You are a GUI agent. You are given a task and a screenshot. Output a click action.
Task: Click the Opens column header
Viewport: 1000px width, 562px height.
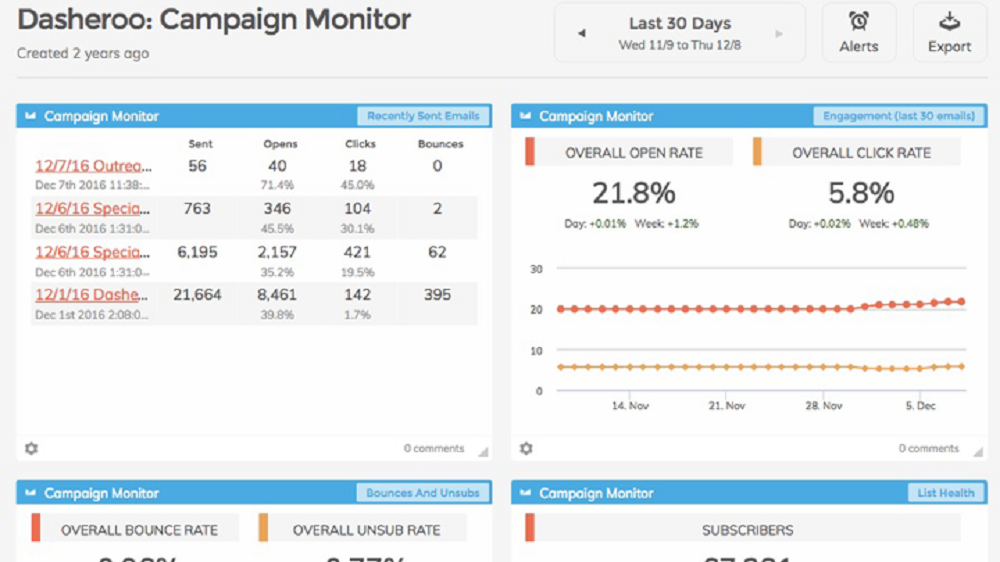point(280,144)
